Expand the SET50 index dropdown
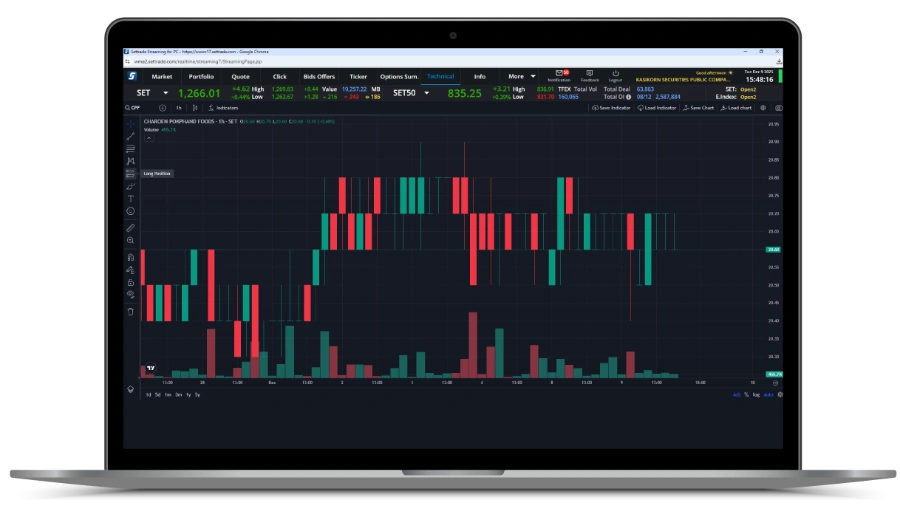Image resolution: width=900 pixels, height=517 pixels. [427, 93]
